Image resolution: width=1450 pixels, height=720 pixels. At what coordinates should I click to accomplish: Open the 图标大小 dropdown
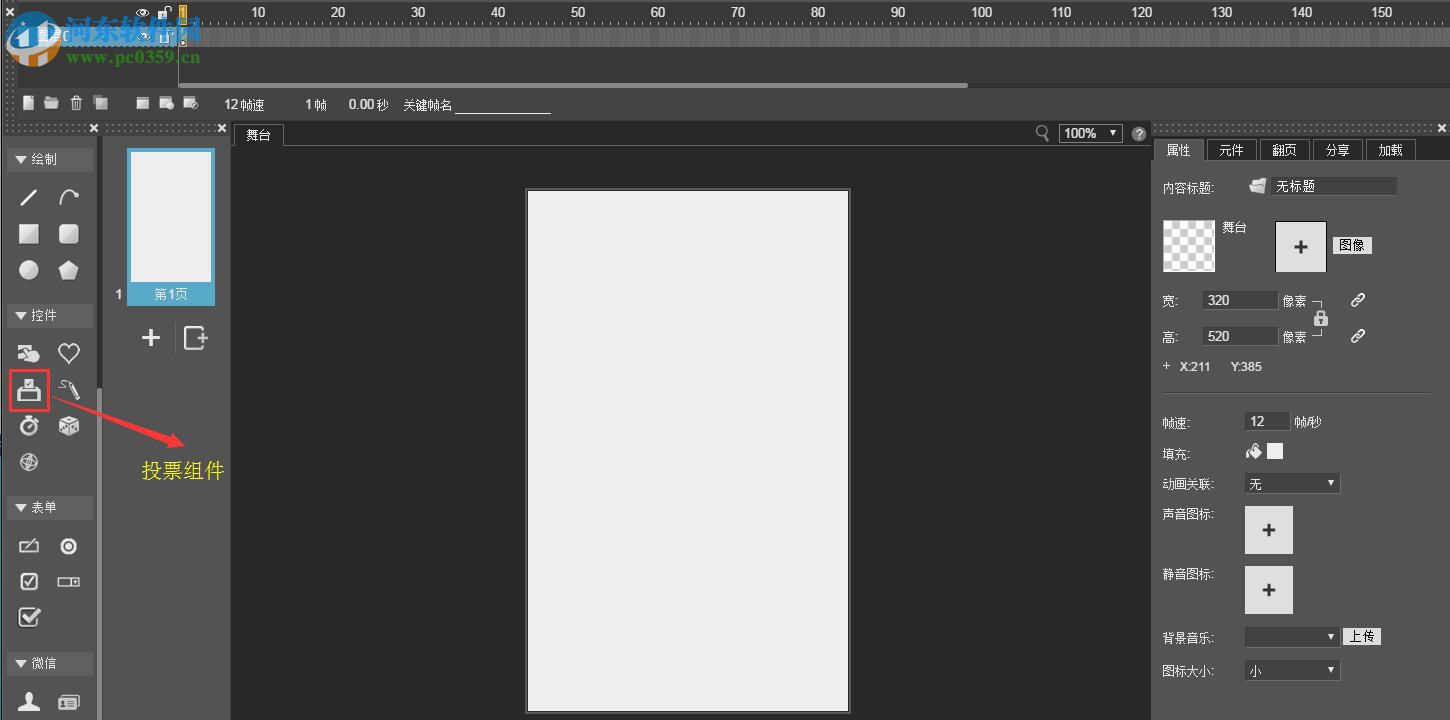(1291, 670)
